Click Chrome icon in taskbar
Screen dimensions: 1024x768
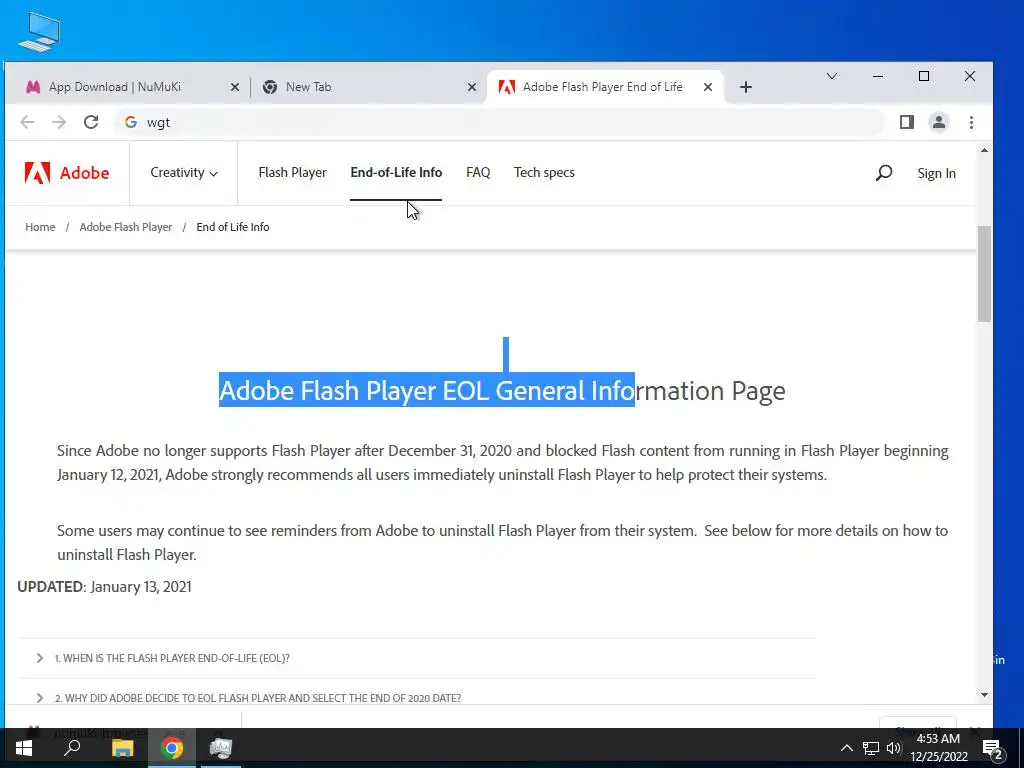coord(172,748)
